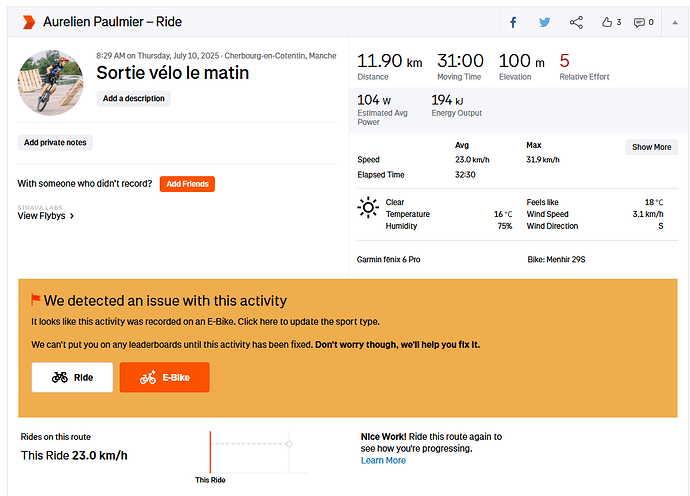Click the 194 kJ energy output value
The height and width of the screenshot is (496, 690).
[x=447, y=100]
